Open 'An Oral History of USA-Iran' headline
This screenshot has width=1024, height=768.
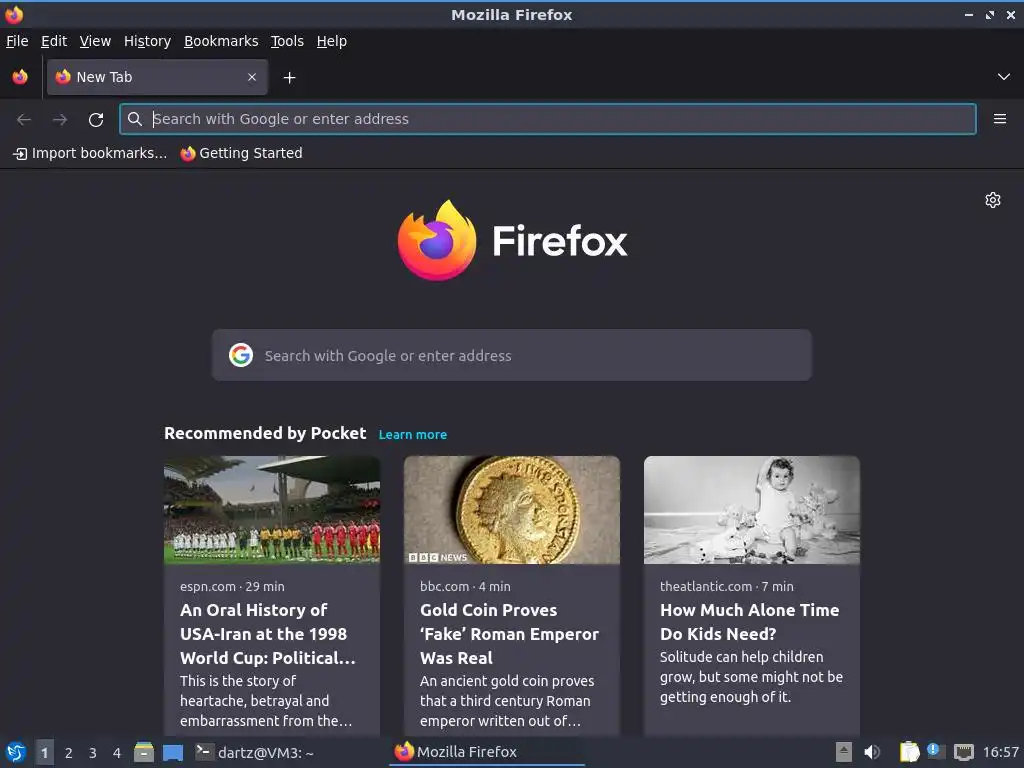(268, 633)
